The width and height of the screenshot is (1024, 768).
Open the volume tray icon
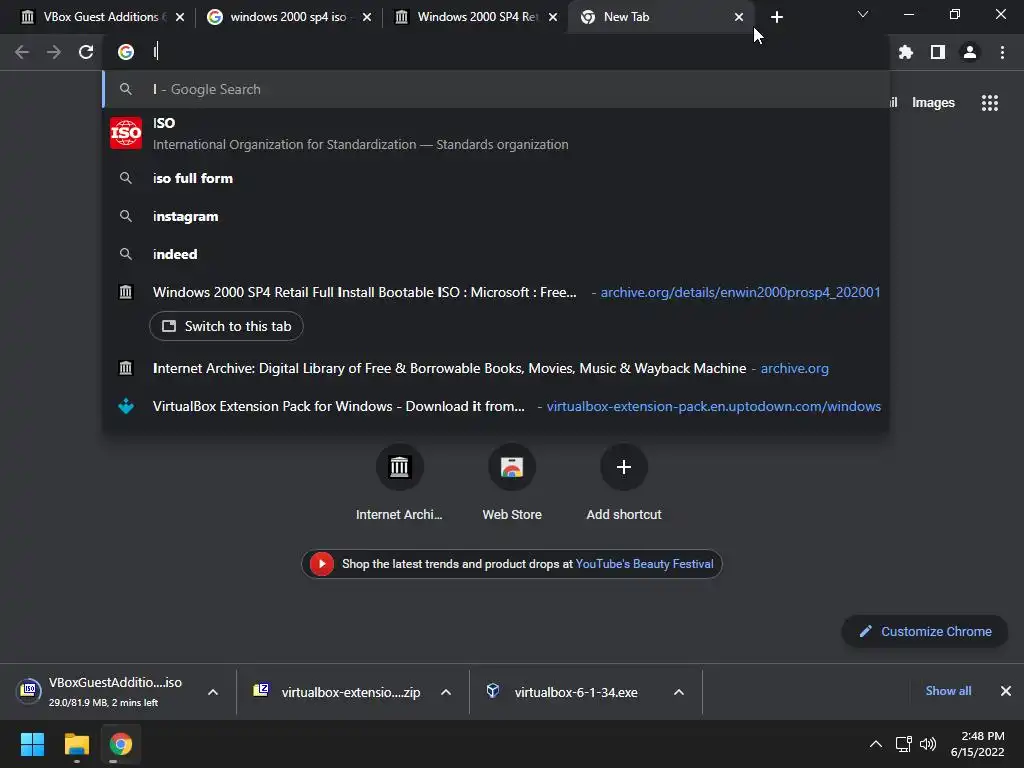[x=927, y=744]
